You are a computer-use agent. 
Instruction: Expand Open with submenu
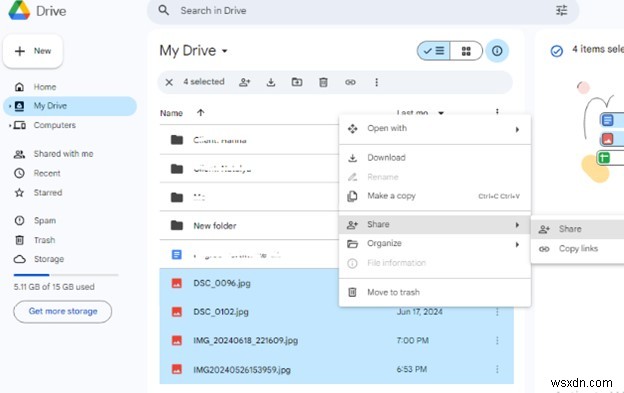pyautogui.click(x=435, y=129)
